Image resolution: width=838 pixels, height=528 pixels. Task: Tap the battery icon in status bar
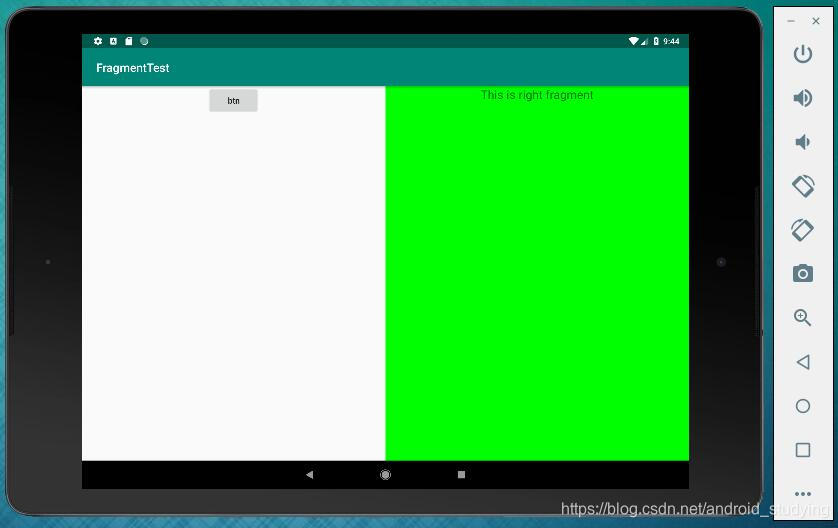click(656, 41)
